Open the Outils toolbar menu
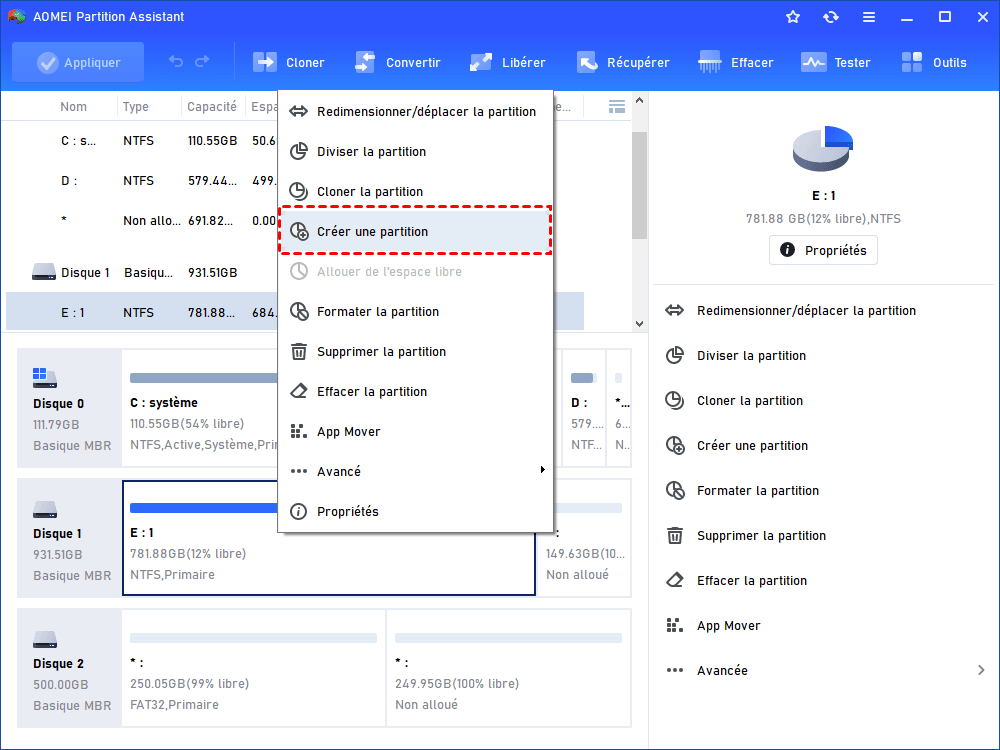The width and height of the screenshot is (1000, 750). click(934, 62)
